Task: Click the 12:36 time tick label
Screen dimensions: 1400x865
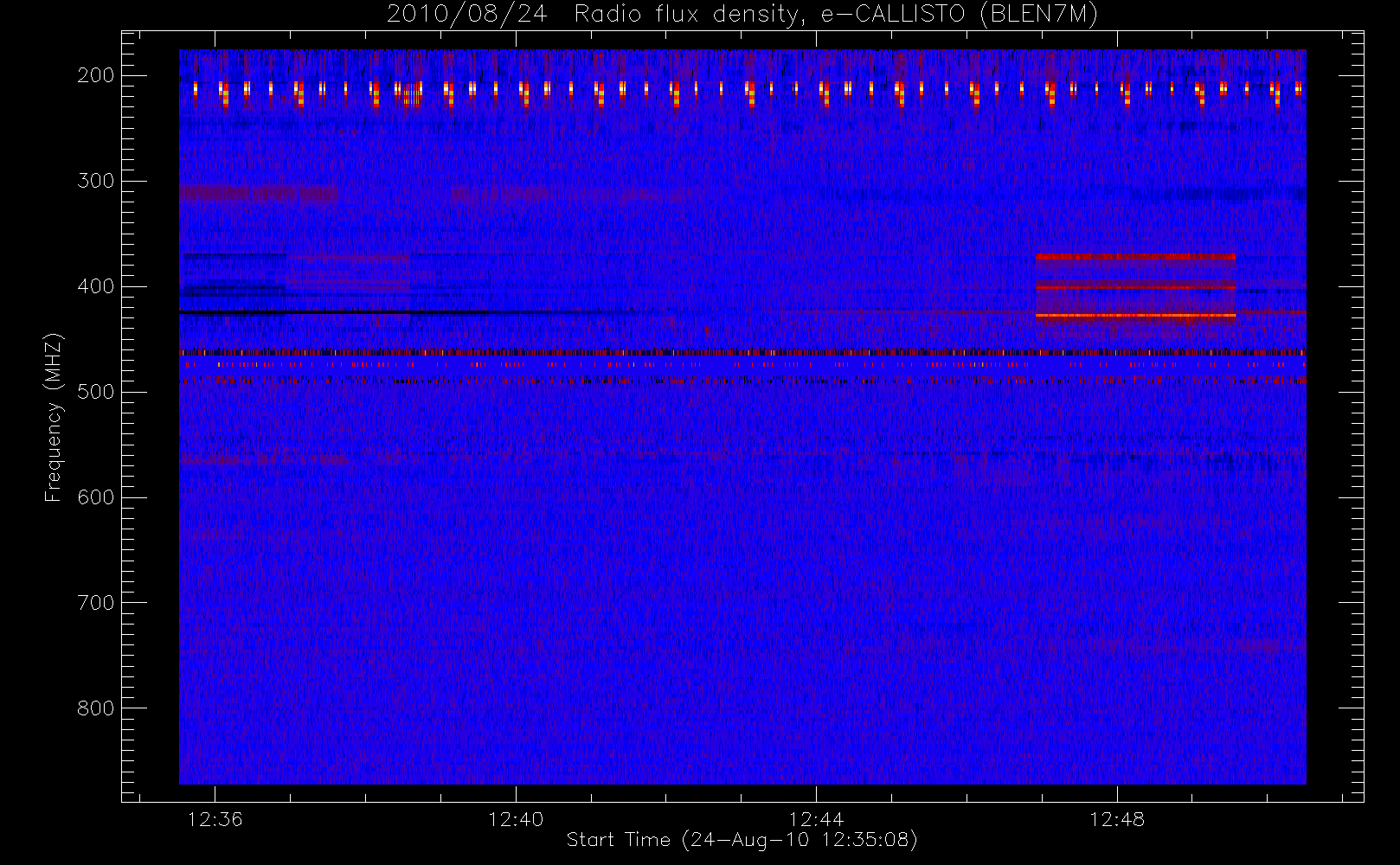Action: 215,818
